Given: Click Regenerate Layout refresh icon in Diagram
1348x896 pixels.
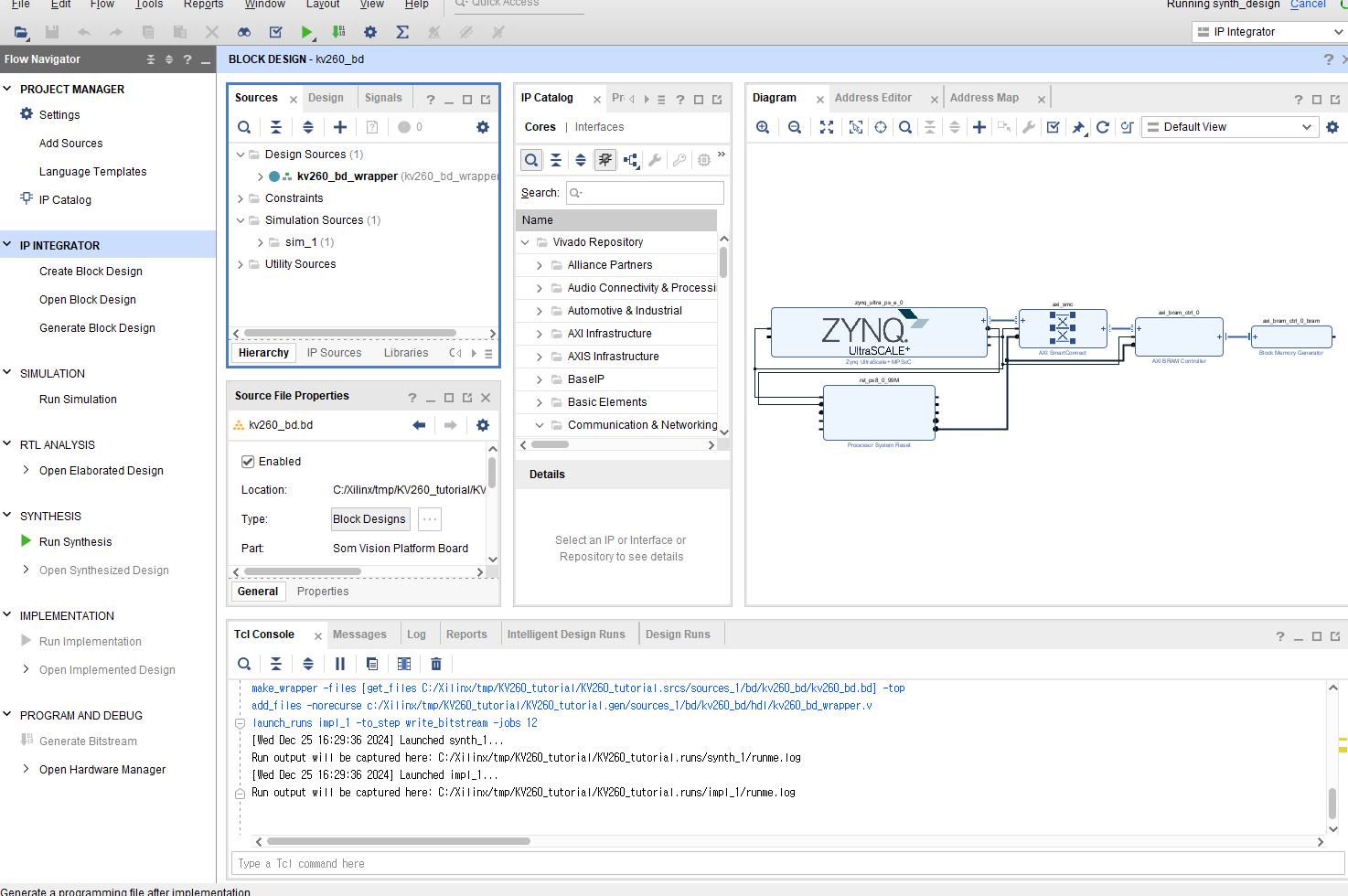Looking at the screenshot, I should pyautogui.click(x=1103, y=127).
